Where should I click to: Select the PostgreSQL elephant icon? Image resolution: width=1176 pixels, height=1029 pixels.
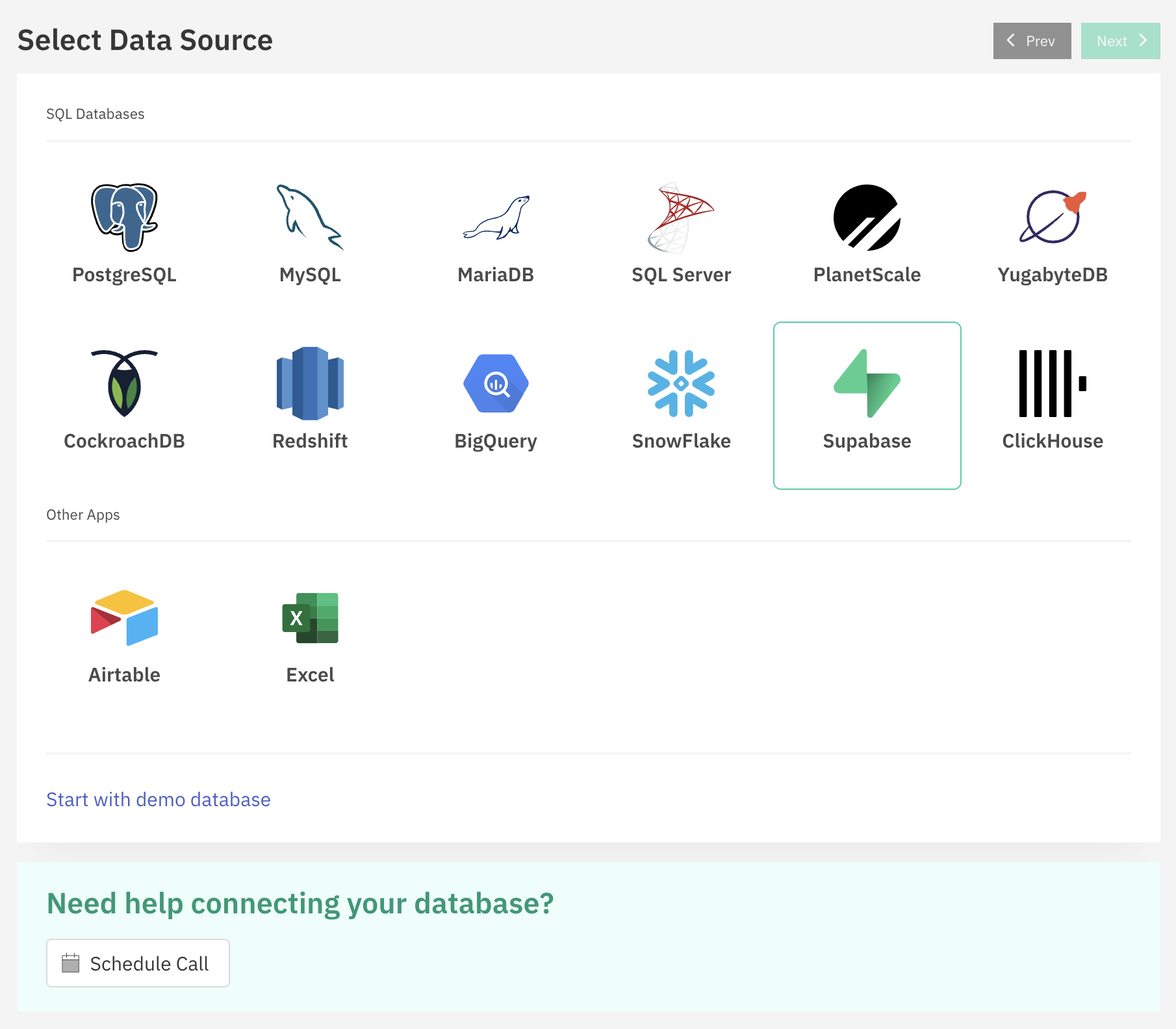[x=124, y=217]
